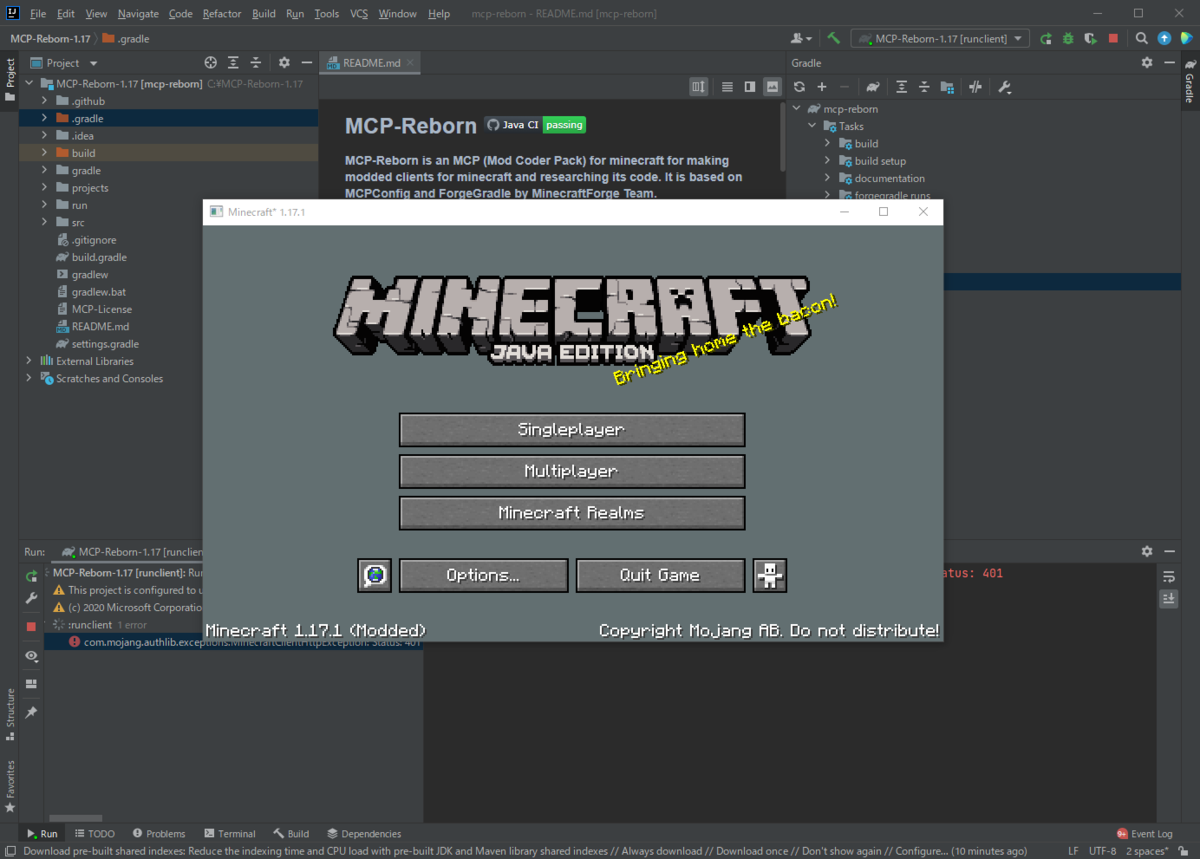Viewport: 1200px width, 859px height.
Task: Stop the running process in main toolbar
Action: 1114,38
